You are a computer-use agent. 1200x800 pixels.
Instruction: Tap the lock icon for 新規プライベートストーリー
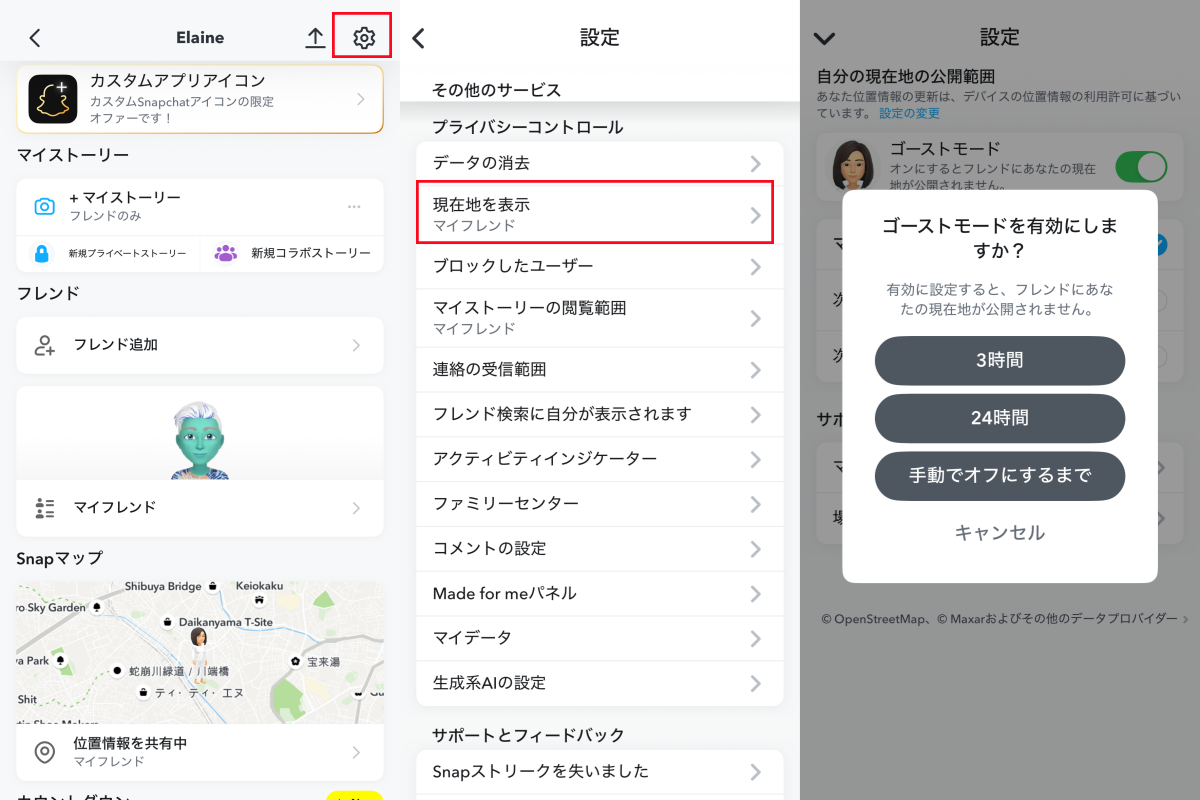[42, 253]
